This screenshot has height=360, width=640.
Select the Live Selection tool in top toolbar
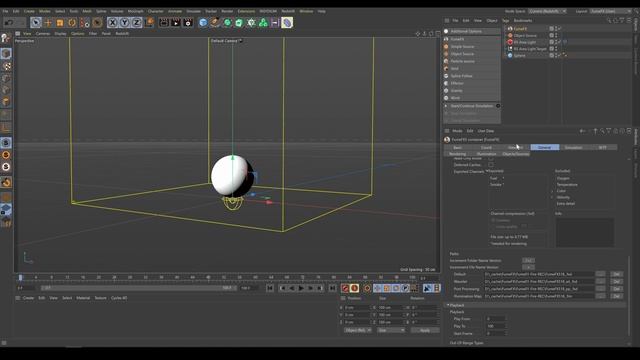[x=36, y=22]
